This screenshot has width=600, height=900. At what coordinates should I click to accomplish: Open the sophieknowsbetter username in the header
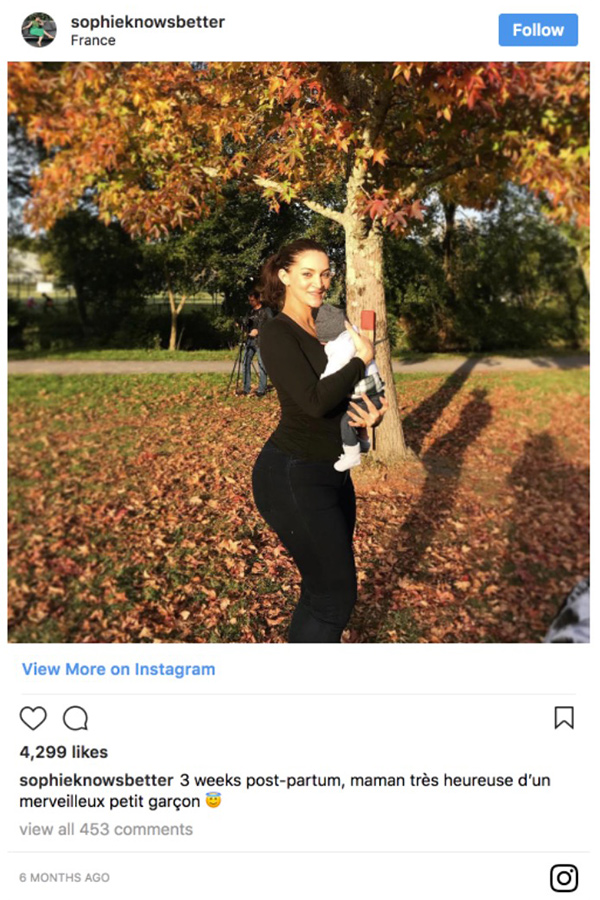click(148, 22)
